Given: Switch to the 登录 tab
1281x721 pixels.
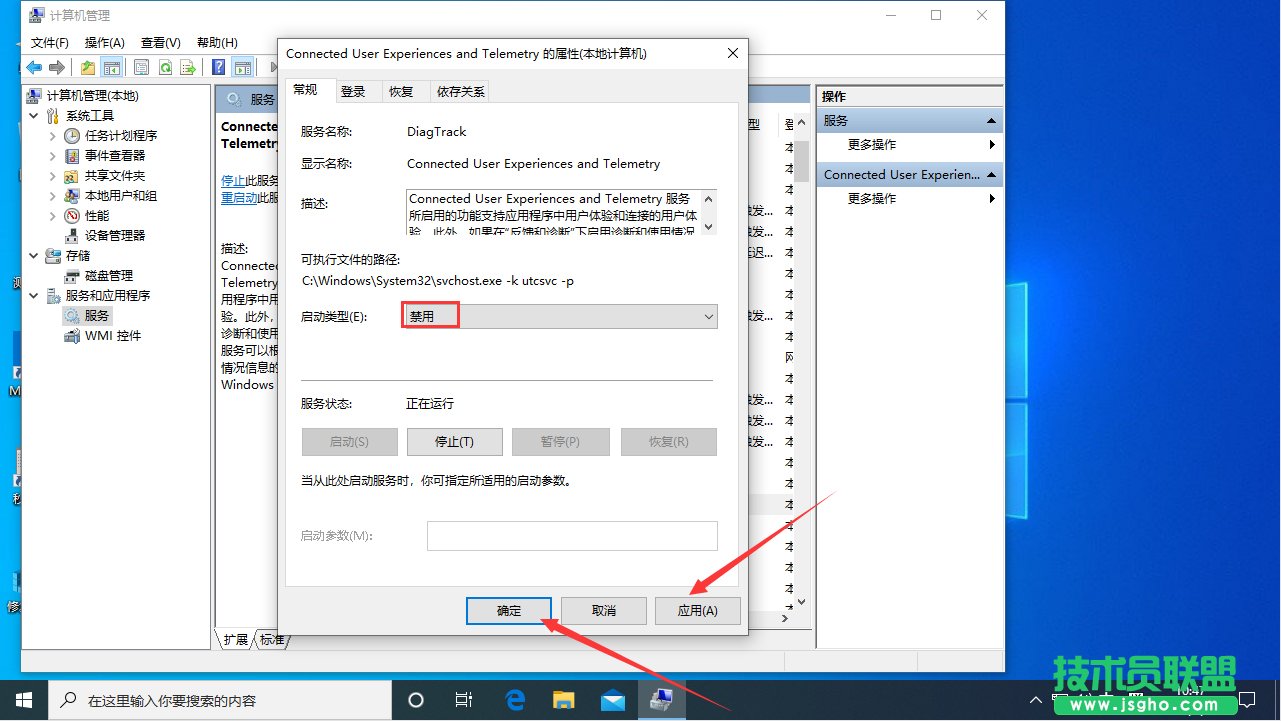Looking at the screenshot, I should 353,91.
